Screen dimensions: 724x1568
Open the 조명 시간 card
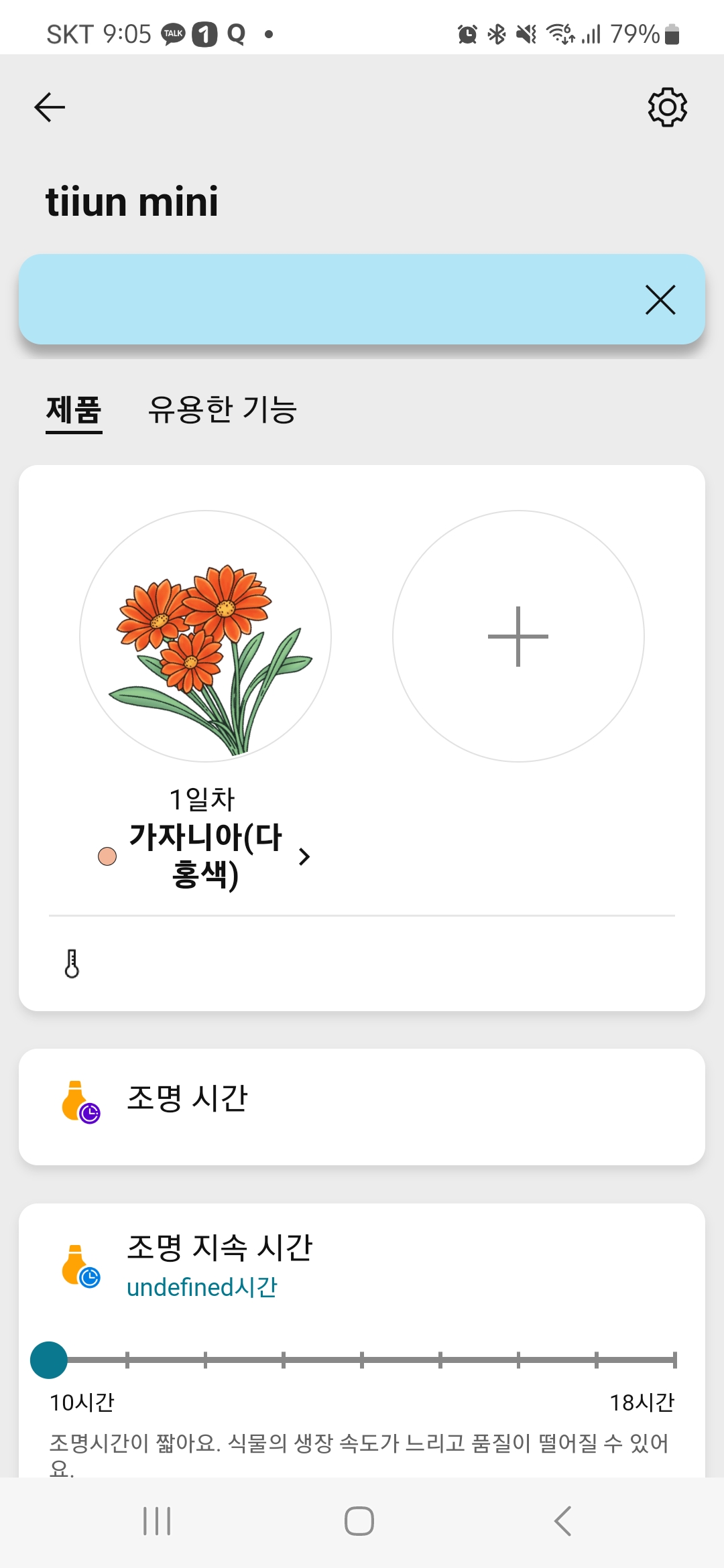coord(362,1107)
